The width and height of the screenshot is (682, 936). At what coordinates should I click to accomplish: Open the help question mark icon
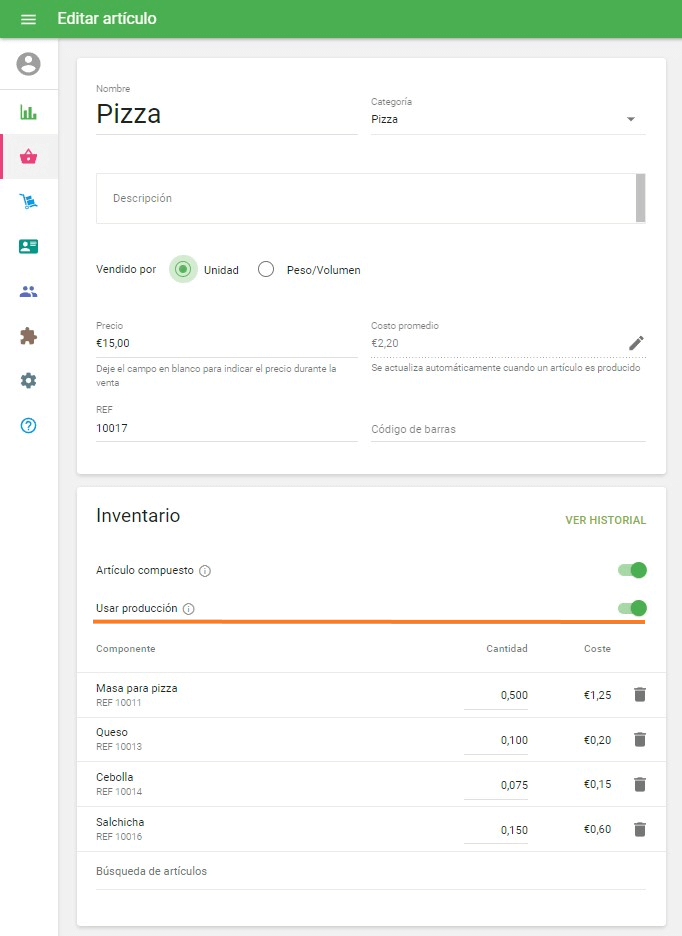click(x=28, y=426)
